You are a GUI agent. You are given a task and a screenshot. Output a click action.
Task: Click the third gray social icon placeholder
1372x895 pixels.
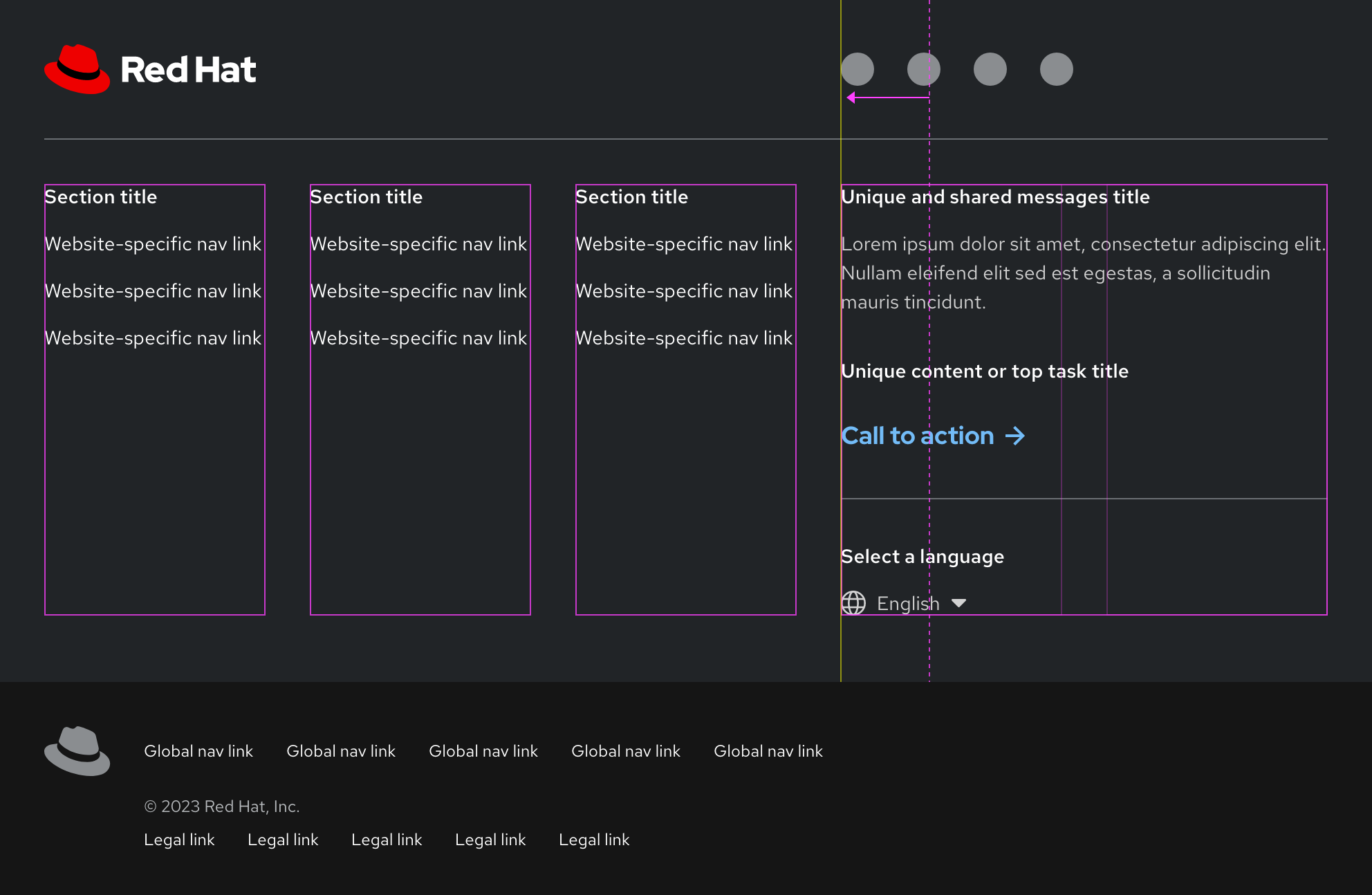coord(989,69)
